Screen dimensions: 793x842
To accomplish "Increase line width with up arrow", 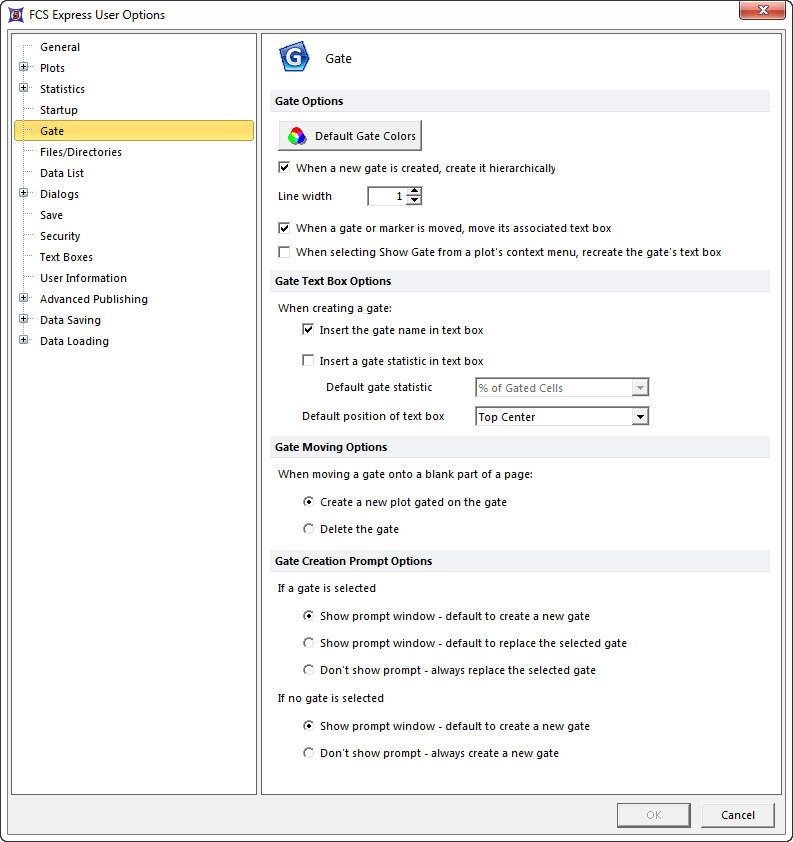I will click(414, 192).
